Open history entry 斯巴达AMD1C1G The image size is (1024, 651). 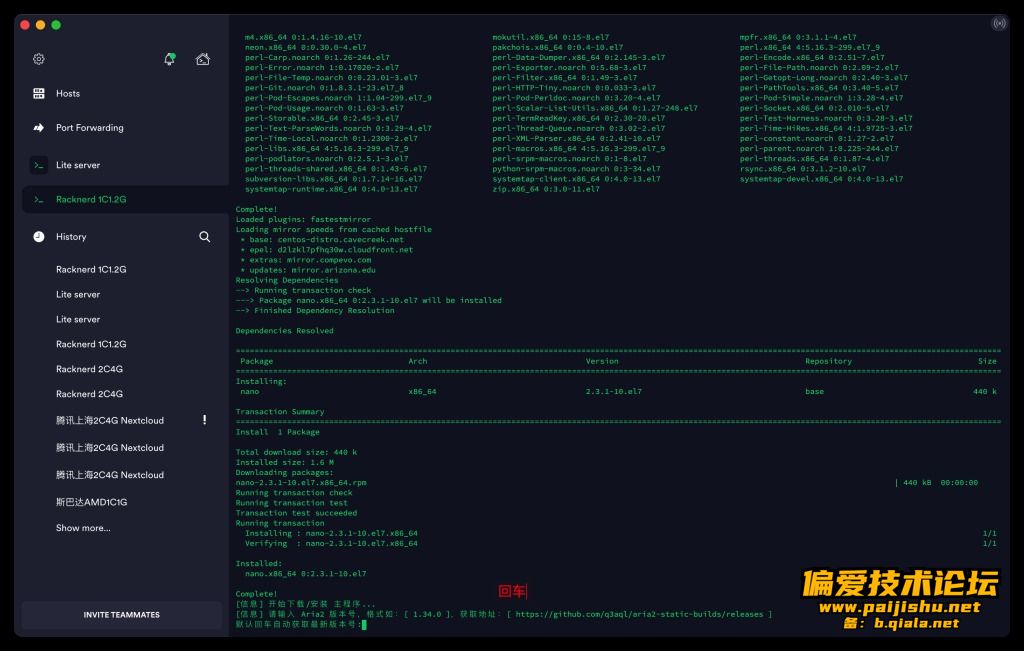91,502
